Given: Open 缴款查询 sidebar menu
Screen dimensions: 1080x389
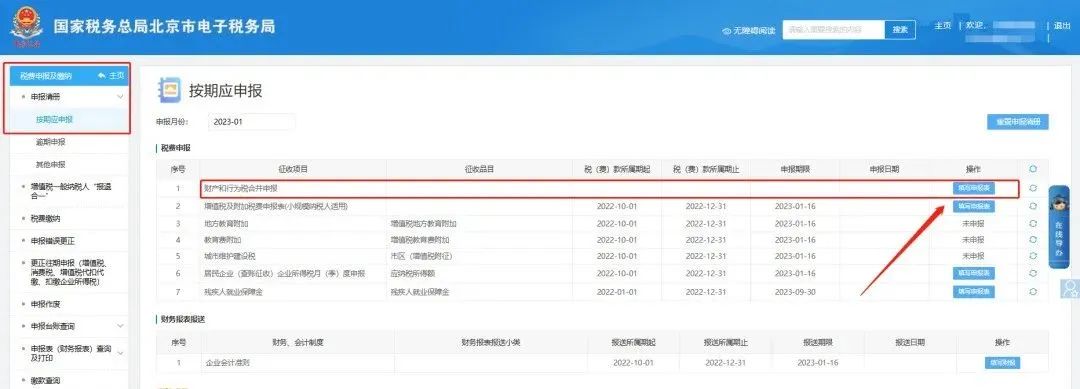Looking at the screenshot, I should 45,380.
